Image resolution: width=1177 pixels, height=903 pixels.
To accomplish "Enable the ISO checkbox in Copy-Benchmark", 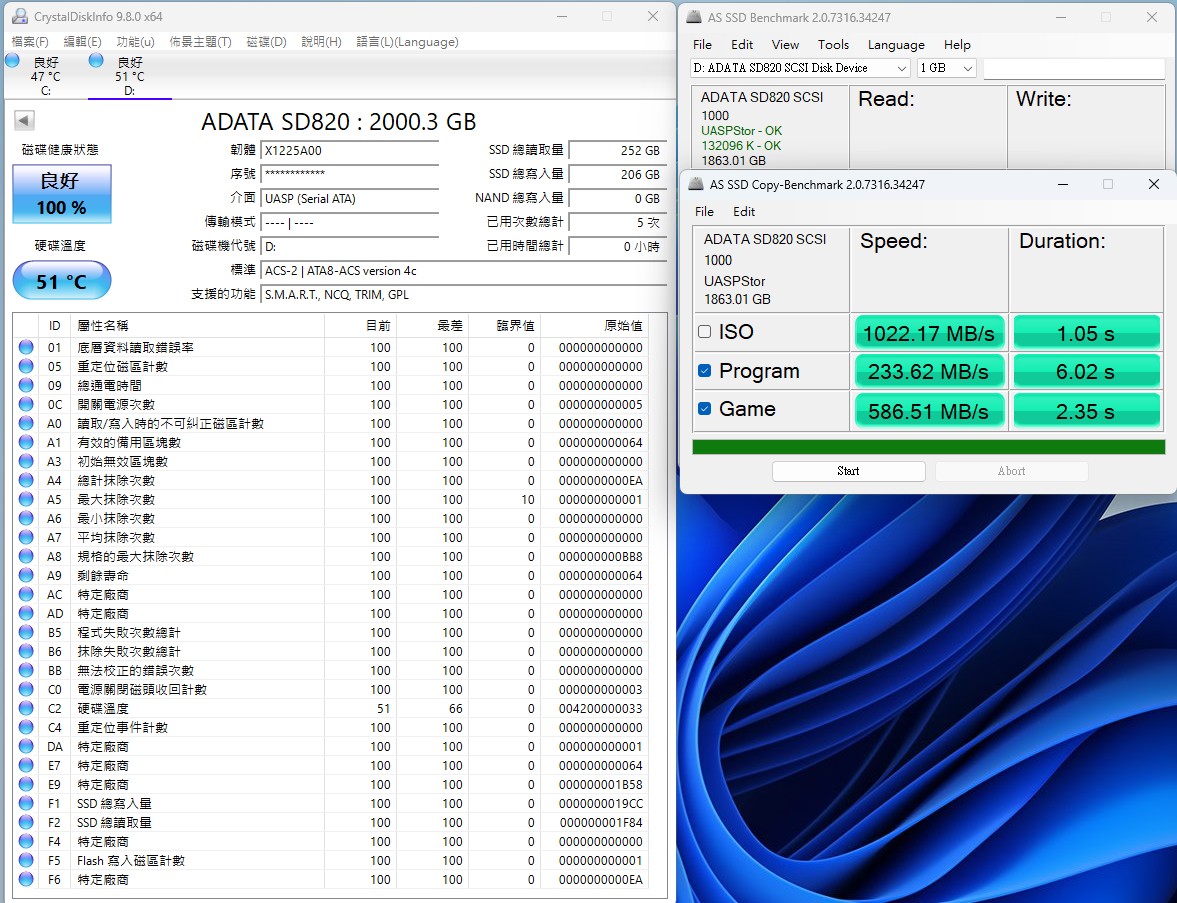I will [x=704, y=332].
